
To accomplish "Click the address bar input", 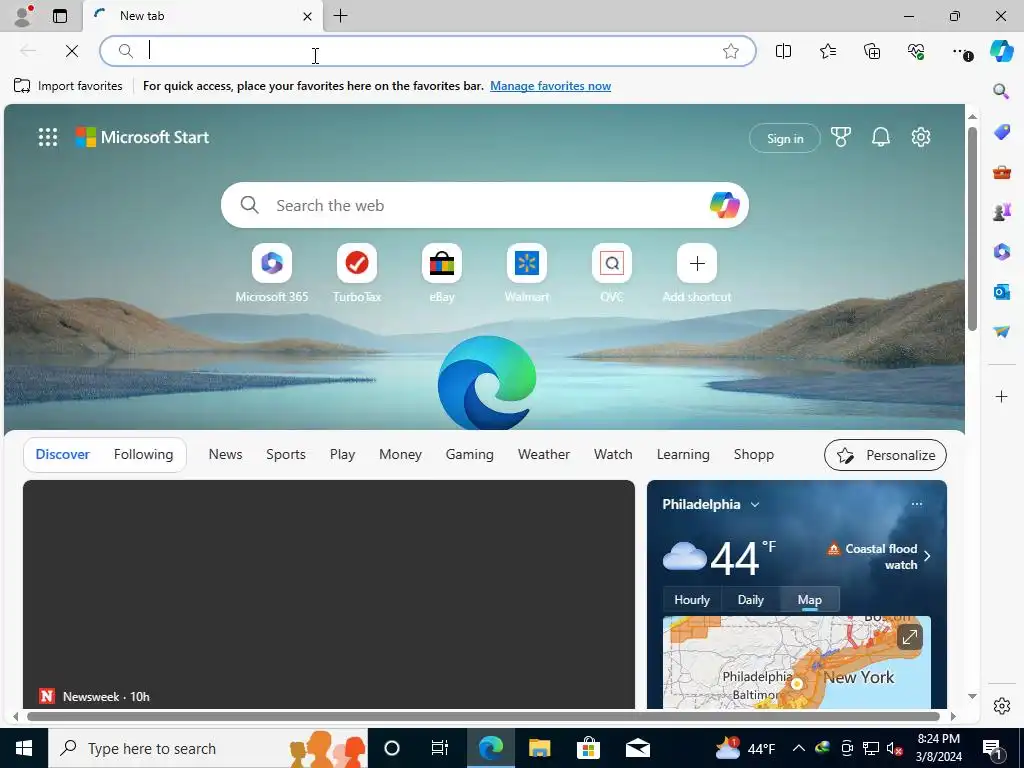I will [428, 51].
